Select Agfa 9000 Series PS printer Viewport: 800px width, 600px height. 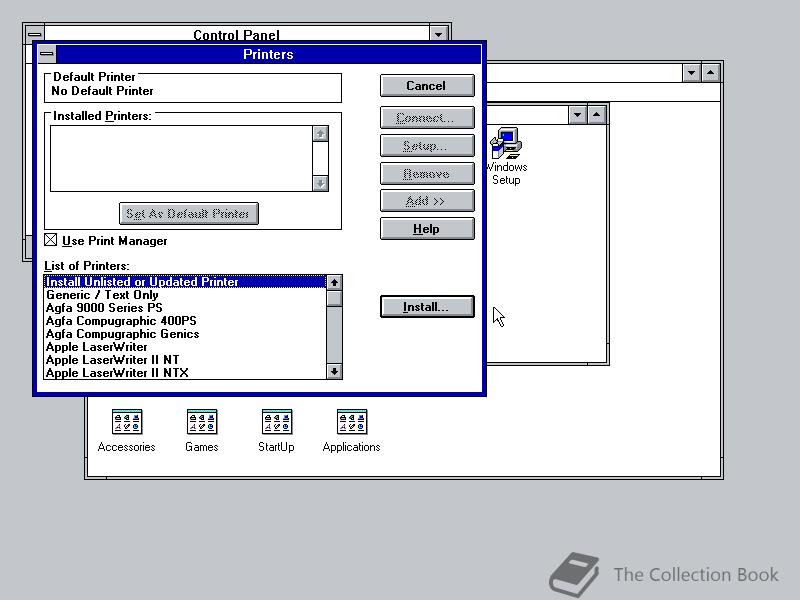coord(185,308)
